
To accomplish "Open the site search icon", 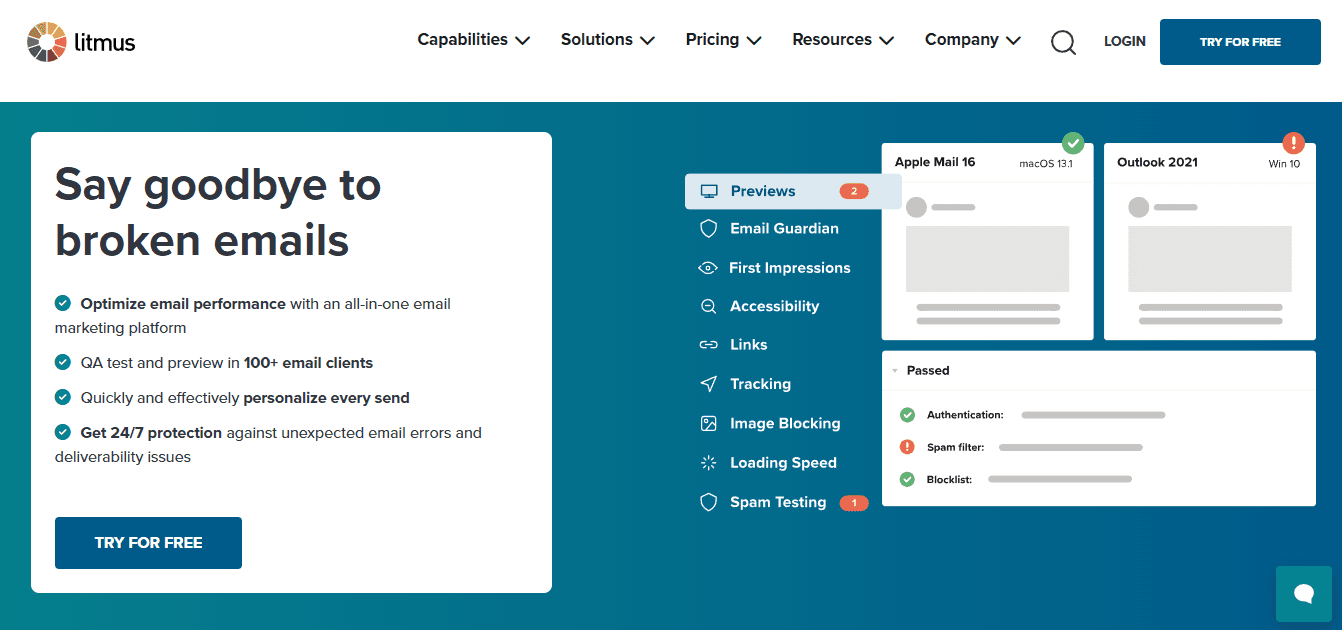I will [x=1063, y=42].
